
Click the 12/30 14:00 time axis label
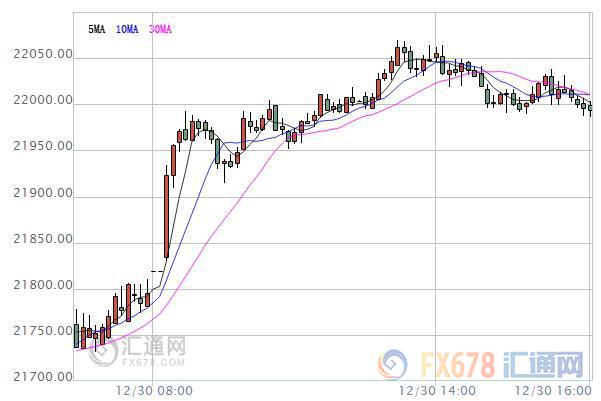[x=437, y=391]
